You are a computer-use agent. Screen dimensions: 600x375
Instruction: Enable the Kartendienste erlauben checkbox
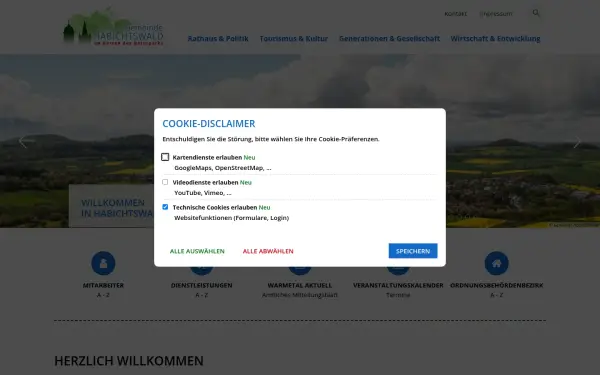click(165, 157)
